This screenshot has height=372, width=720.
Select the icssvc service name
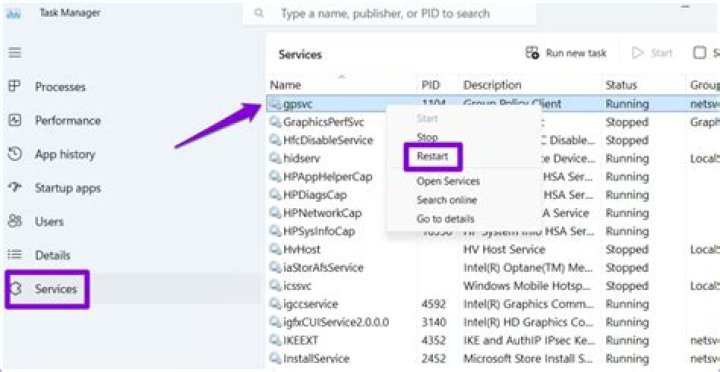point(297,286)
